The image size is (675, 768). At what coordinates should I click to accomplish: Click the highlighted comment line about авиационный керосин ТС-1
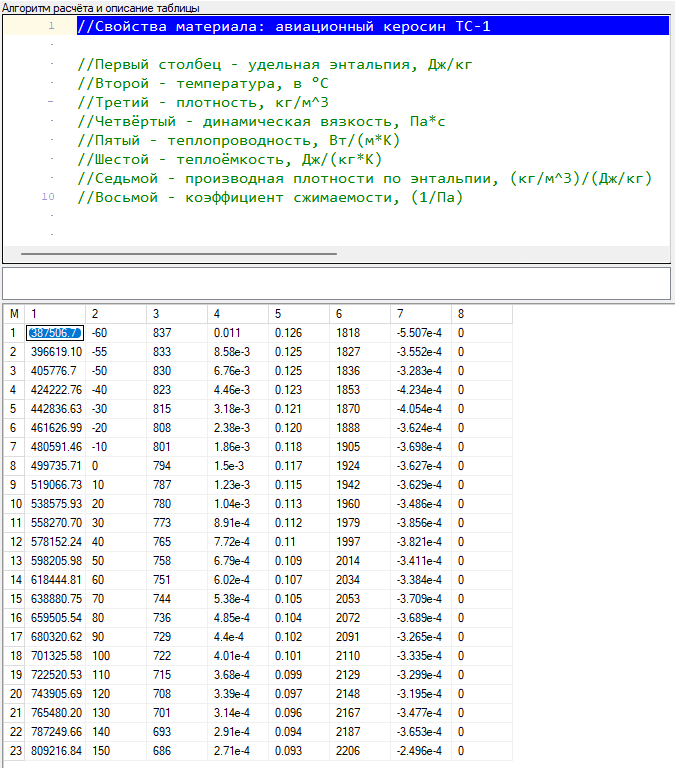[x=284, y=26]
